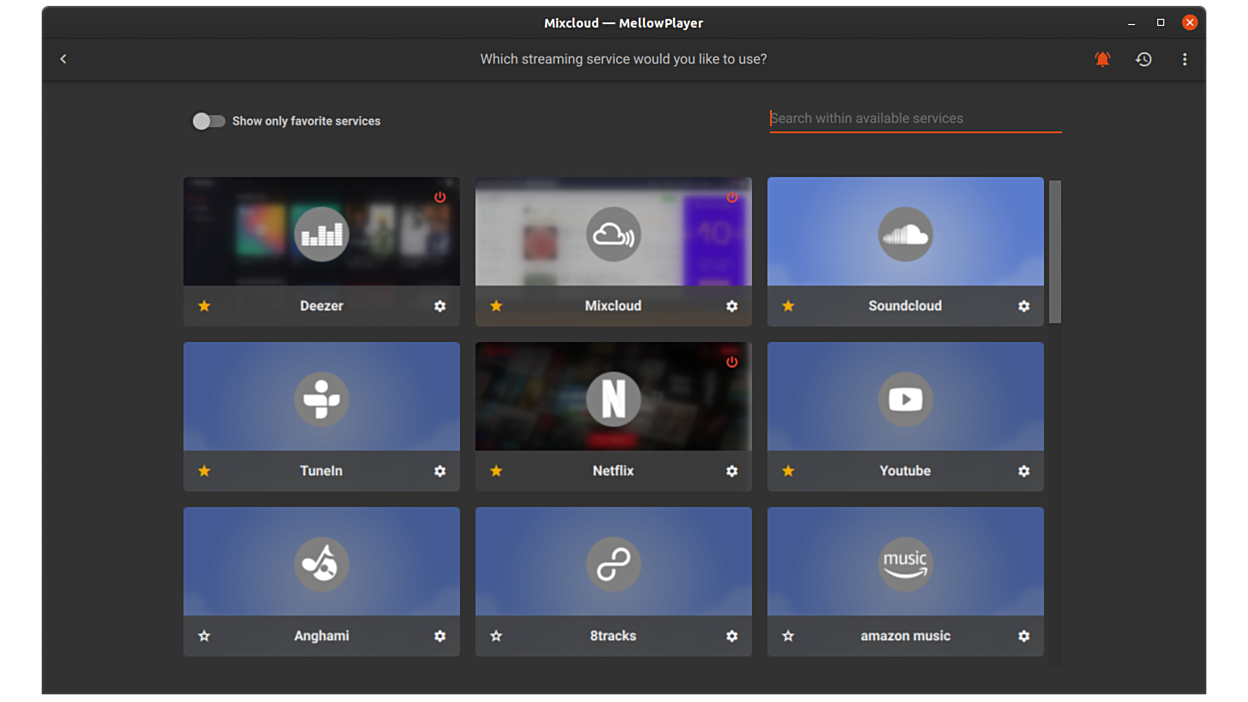
Task: Select the Youtube service tile
Action: point(905,398)
